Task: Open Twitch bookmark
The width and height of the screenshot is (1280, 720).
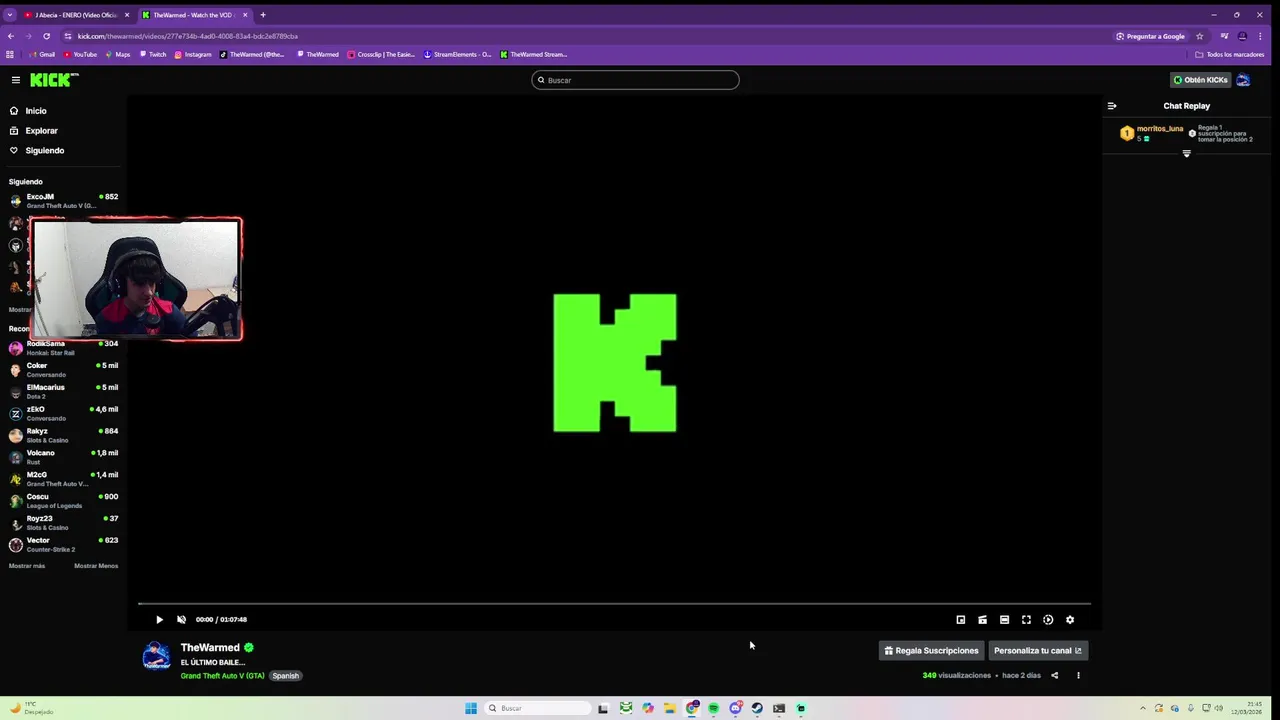Action: [153, 55]
